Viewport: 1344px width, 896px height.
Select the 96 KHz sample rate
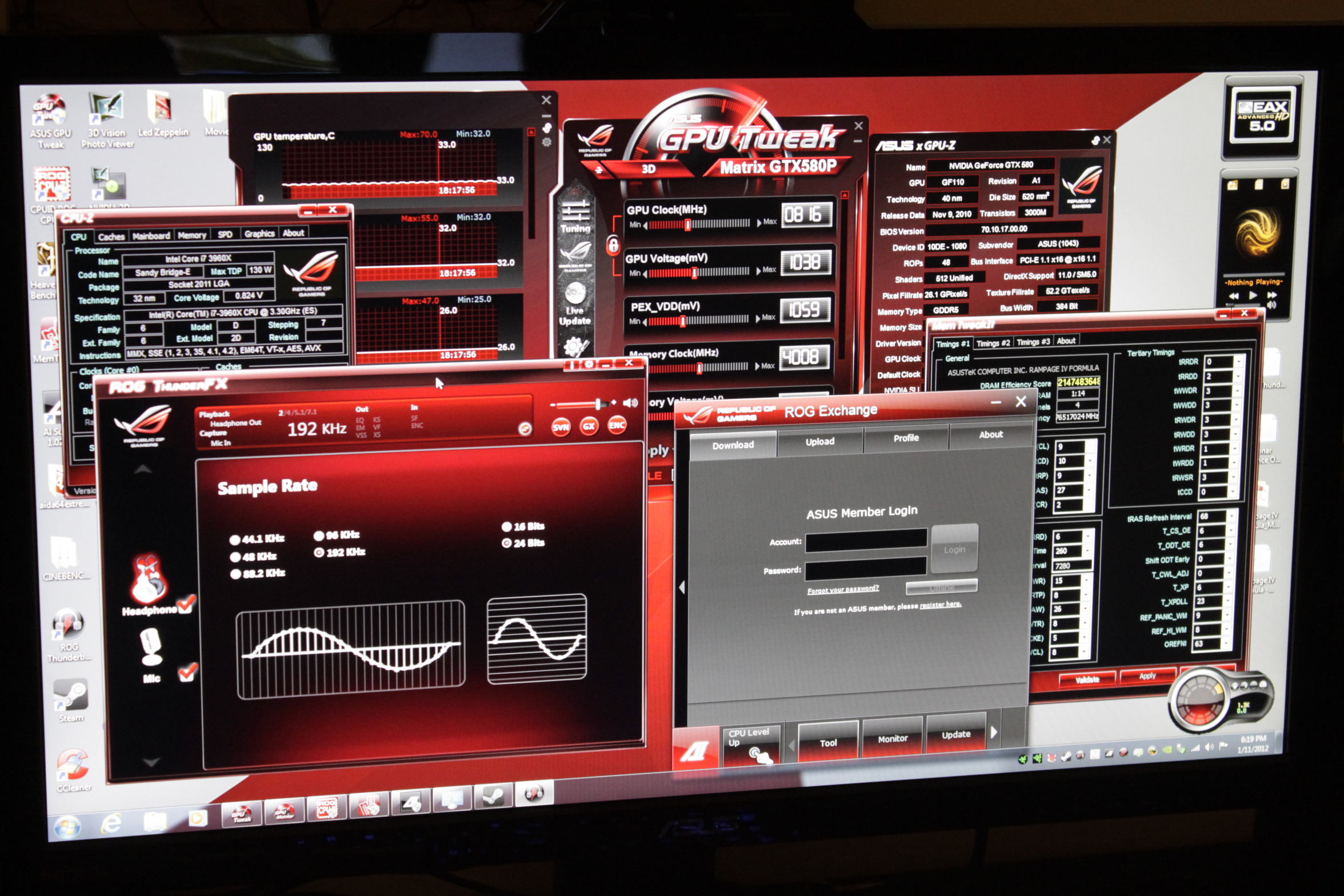[336, 535]
